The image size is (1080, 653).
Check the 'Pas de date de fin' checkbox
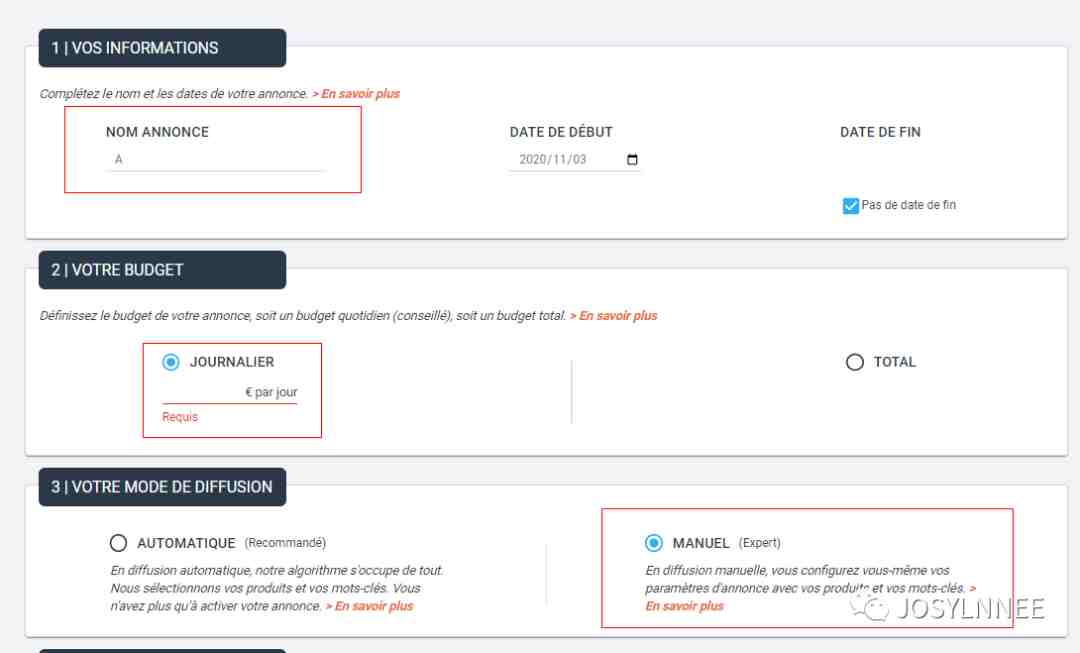coord(851,205)
